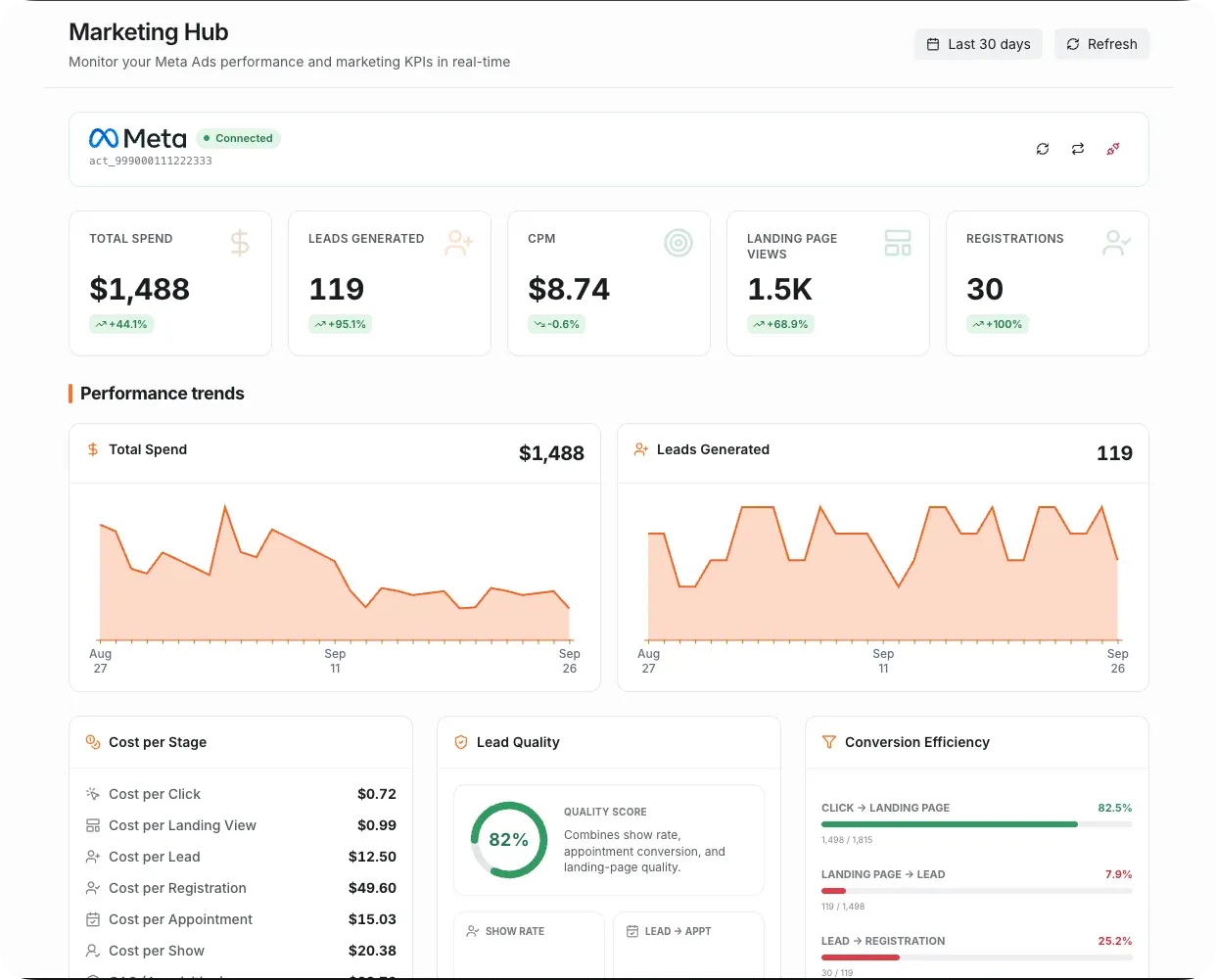
Task: Click the layout icon beside Cost per Landing View
Action: coord(93,825)
